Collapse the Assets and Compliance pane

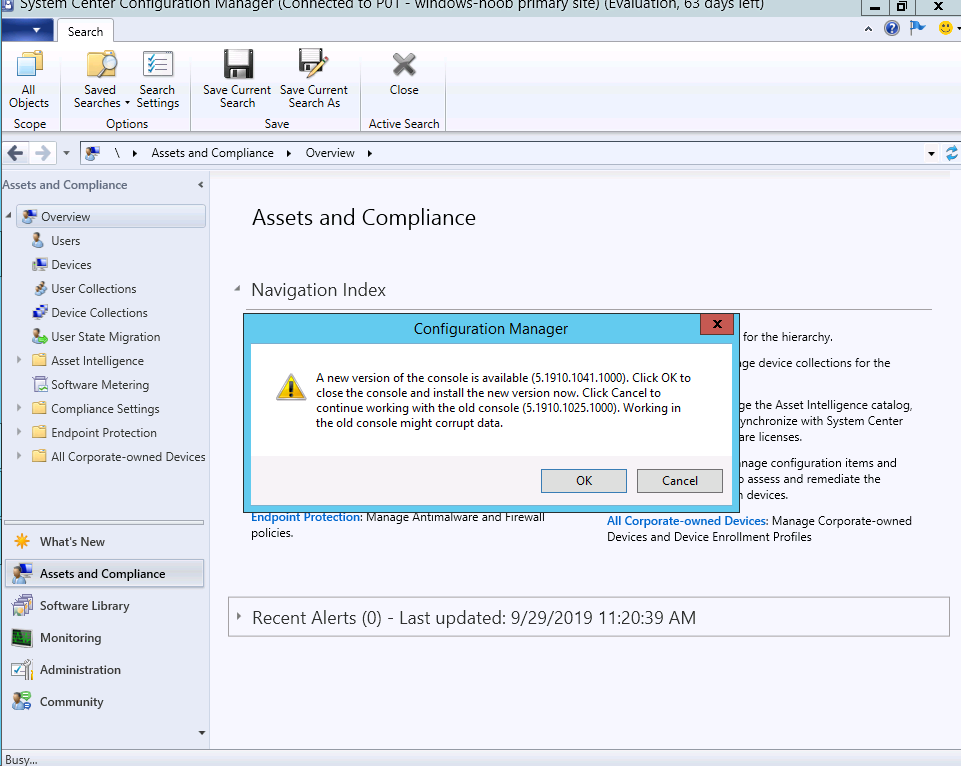pyautogui.click(x=200, y=184)
